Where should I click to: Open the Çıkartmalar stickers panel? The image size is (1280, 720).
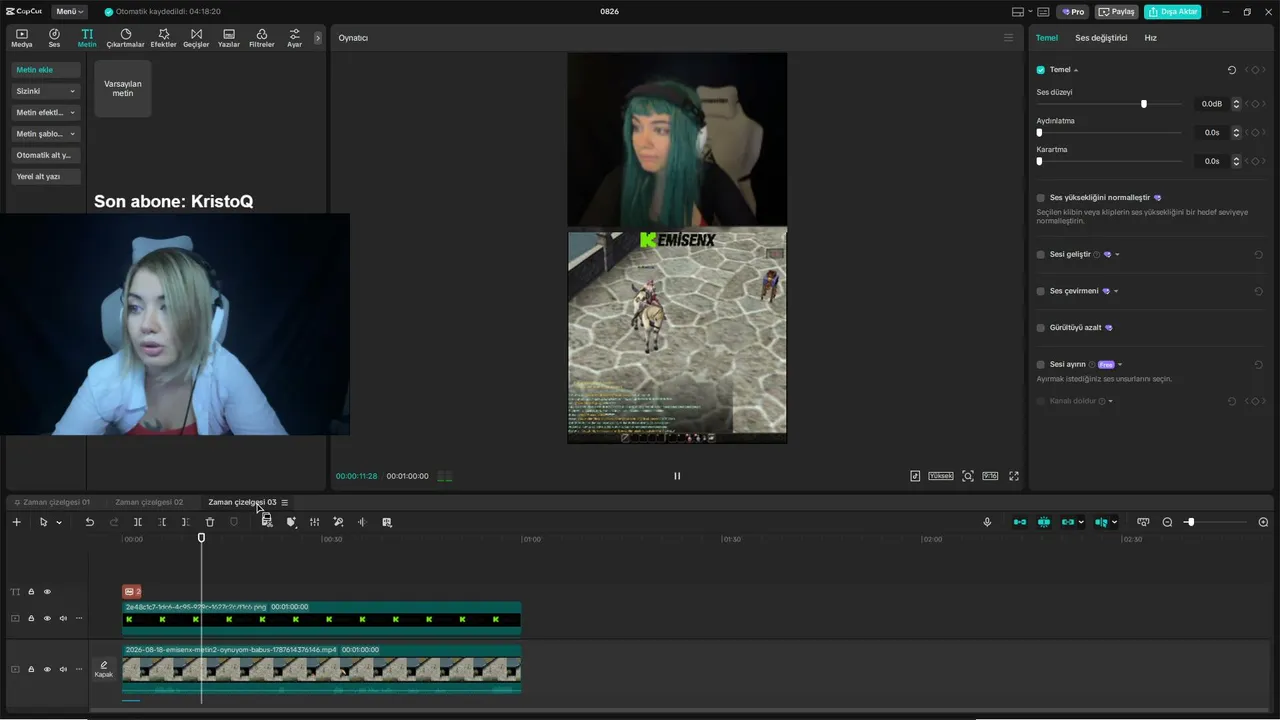[126, 38]
